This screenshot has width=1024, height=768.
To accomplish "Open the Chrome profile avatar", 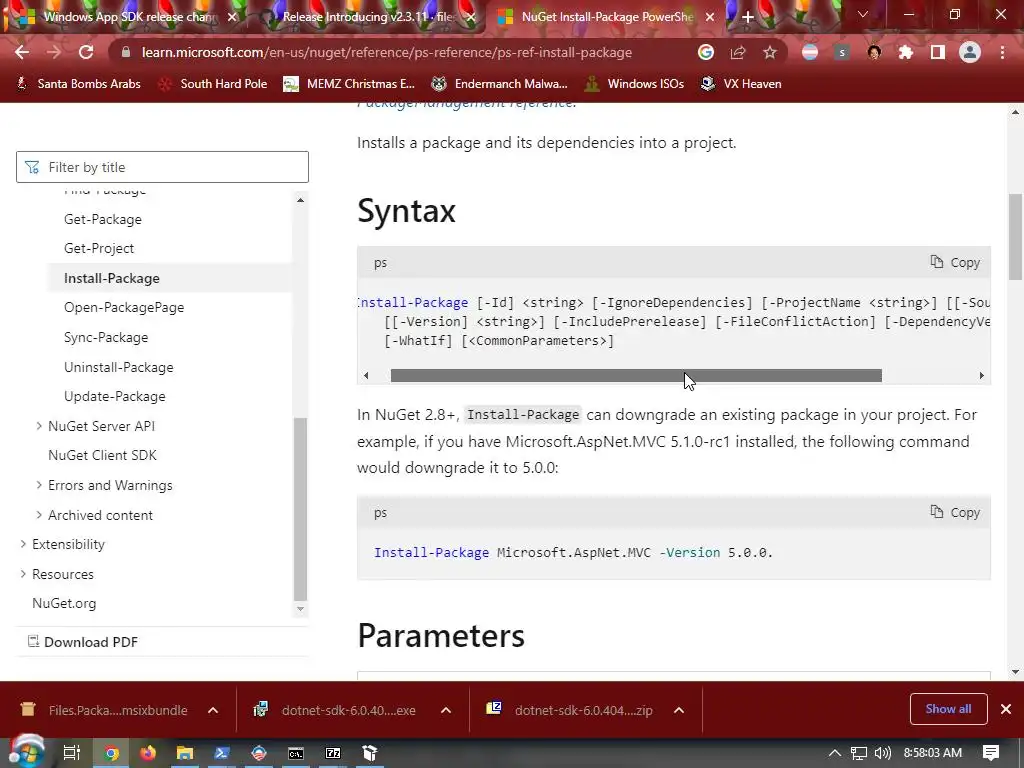I will click(x=970, y=52).
